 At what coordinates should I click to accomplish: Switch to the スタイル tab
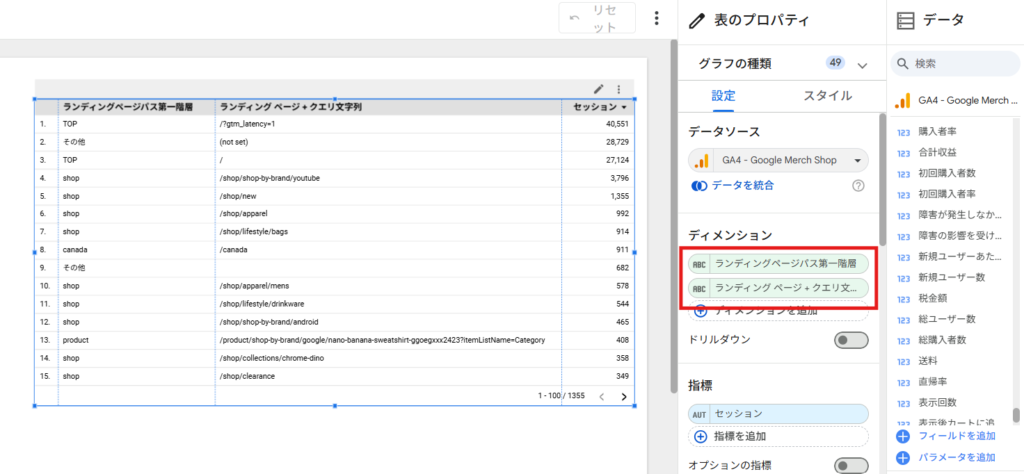[x=827, y=96]
